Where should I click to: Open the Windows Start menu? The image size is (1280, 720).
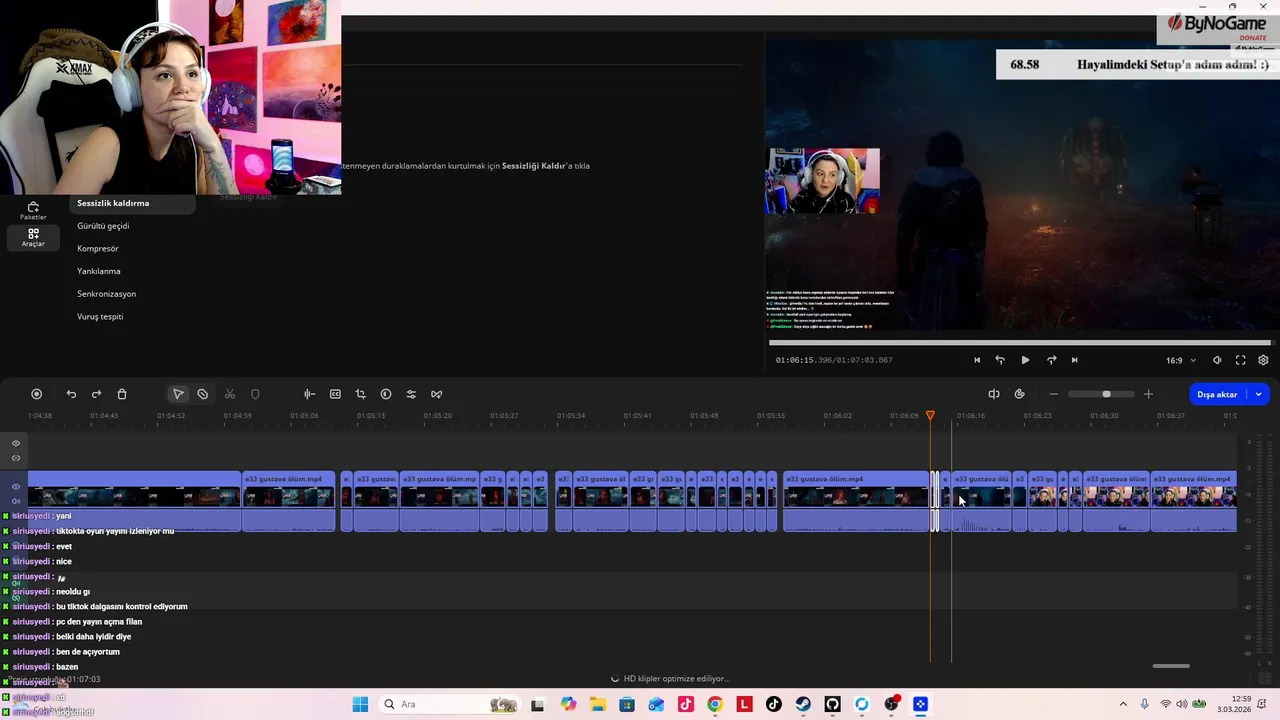click(360, 704)
